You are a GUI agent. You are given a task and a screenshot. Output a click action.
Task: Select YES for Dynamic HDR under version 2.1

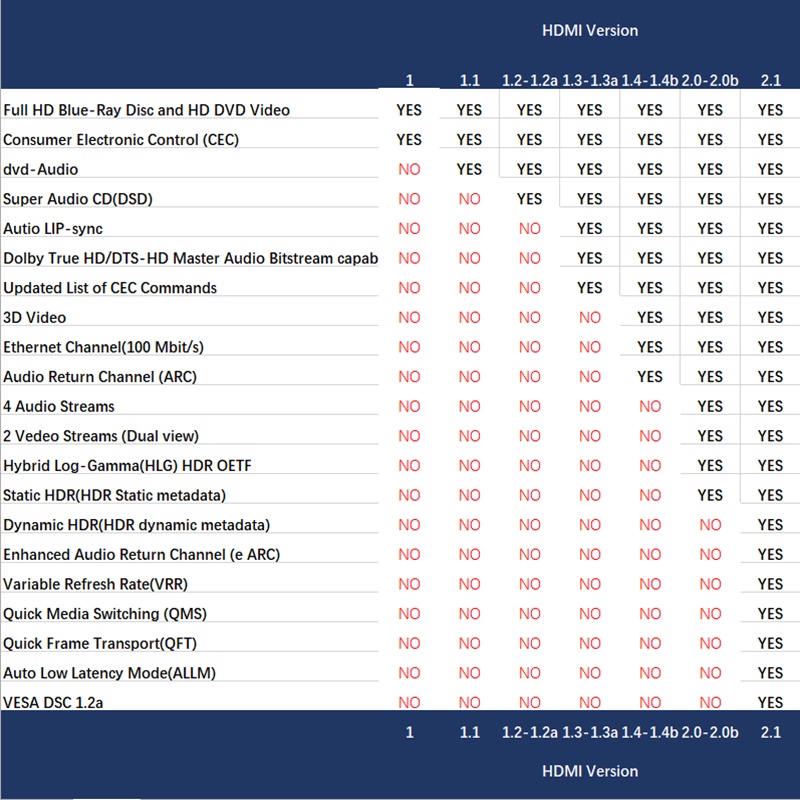pyautogui.click(x=770, y=525)
